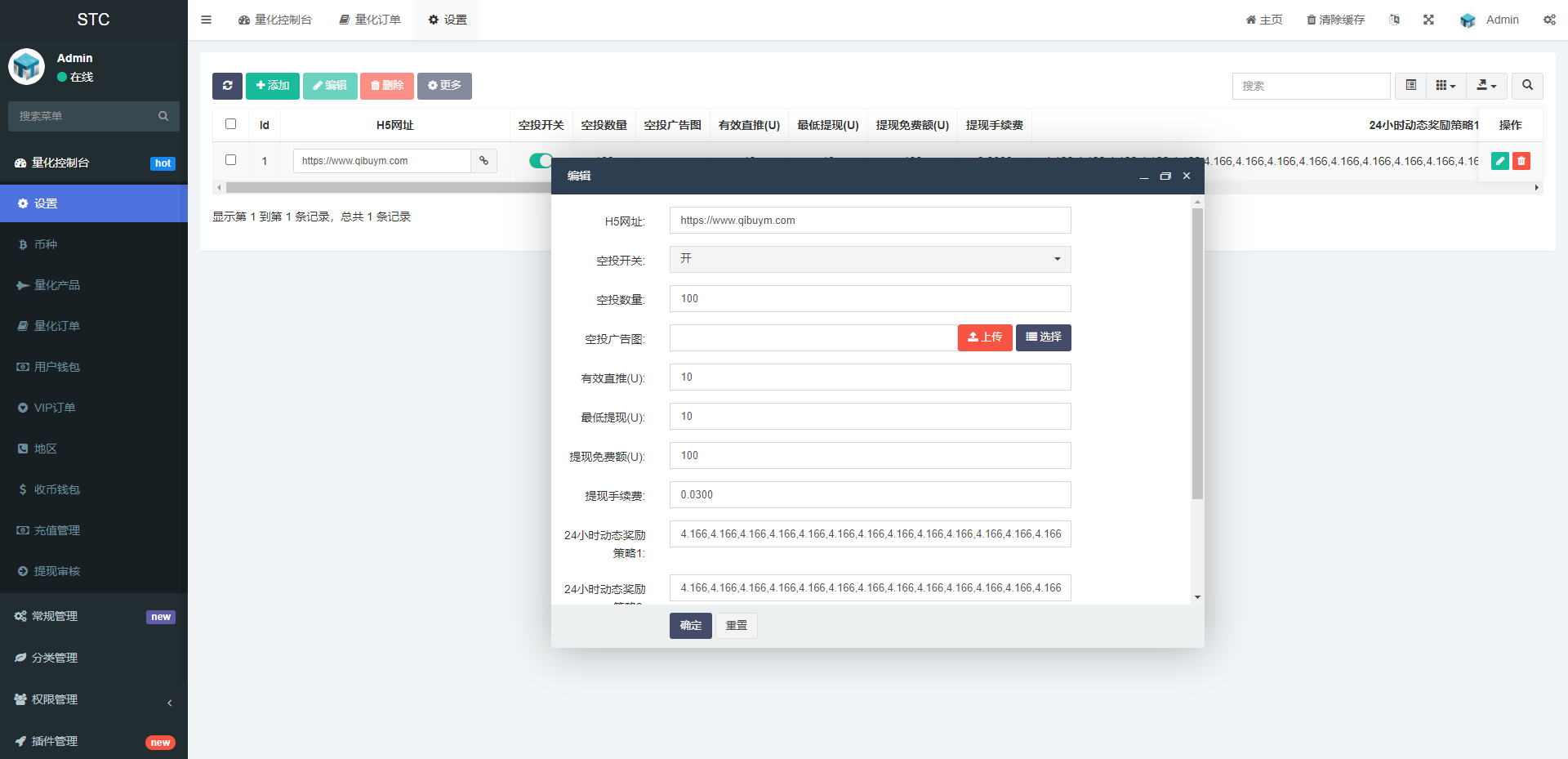Click the dialog vertical scrollbar thumb

click(1197, 353)
